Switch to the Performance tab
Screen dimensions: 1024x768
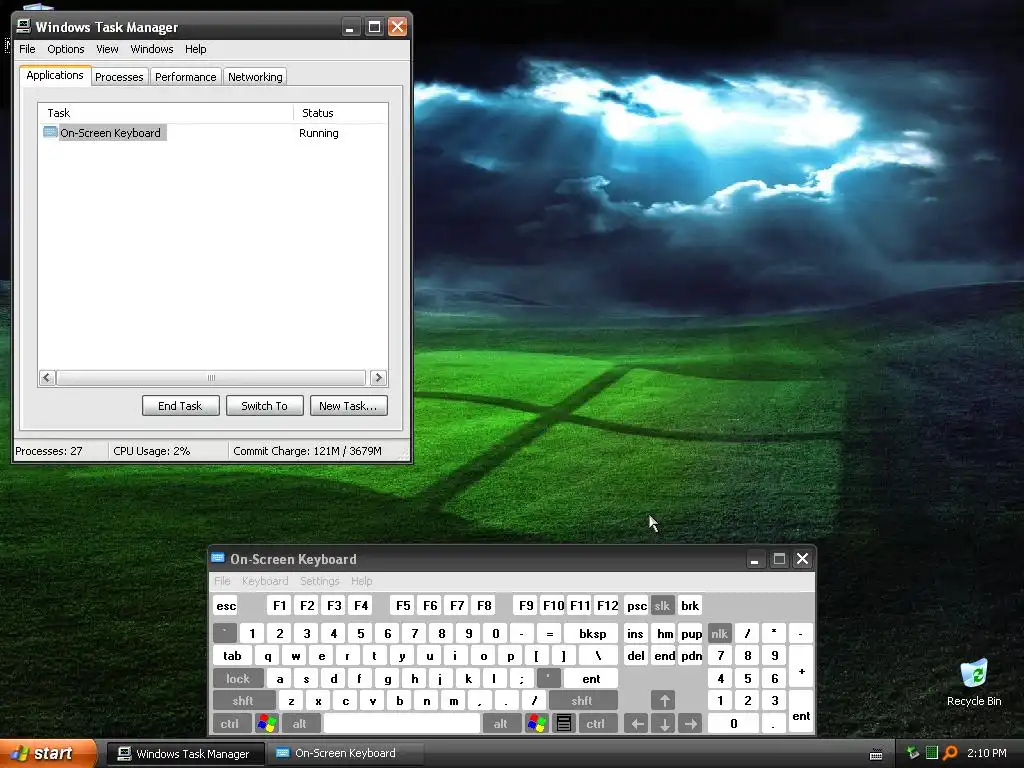185,77
